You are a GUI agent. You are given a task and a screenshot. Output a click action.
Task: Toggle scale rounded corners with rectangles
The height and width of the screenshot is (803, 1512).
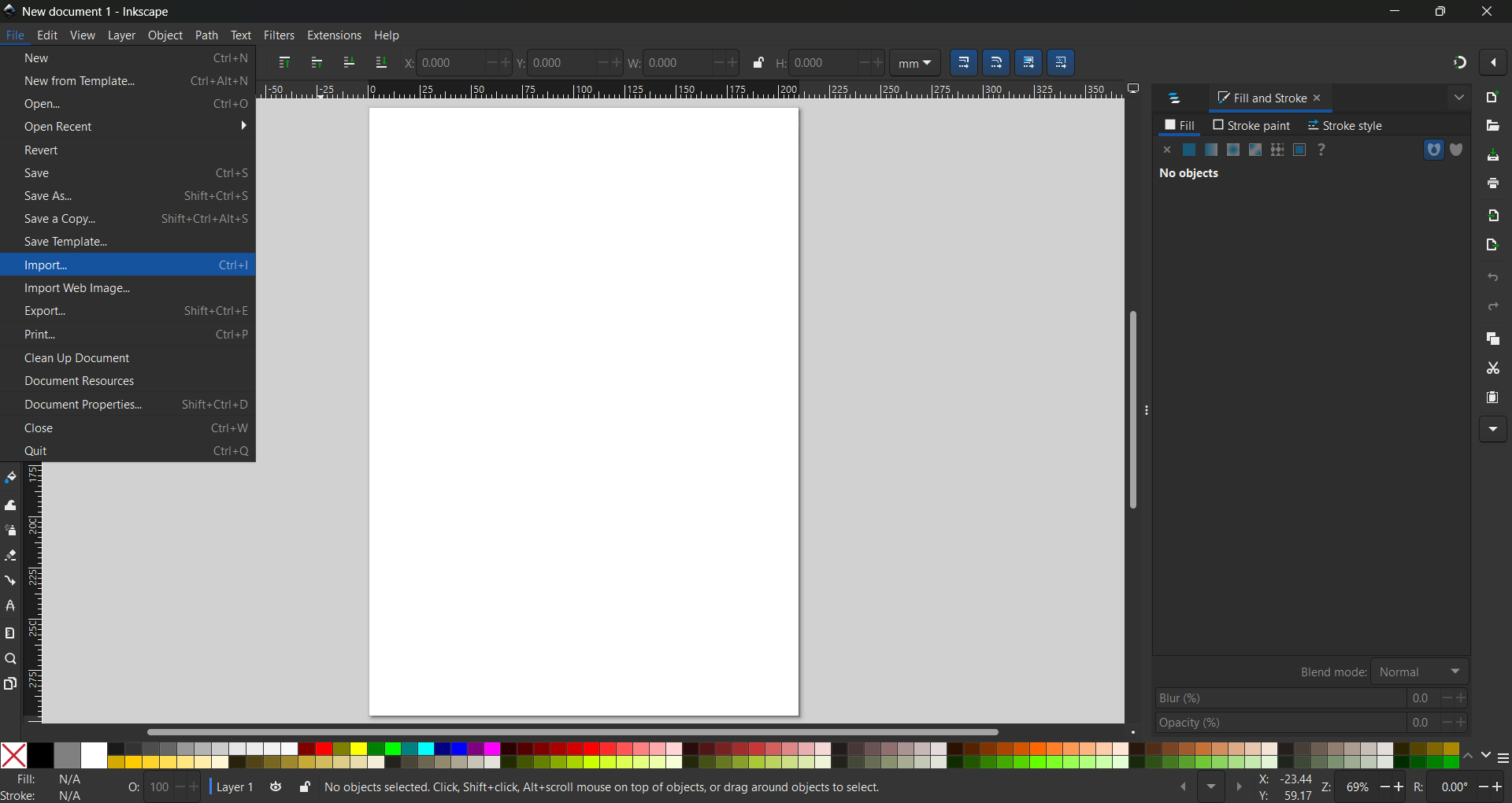[x=996, y=63]
